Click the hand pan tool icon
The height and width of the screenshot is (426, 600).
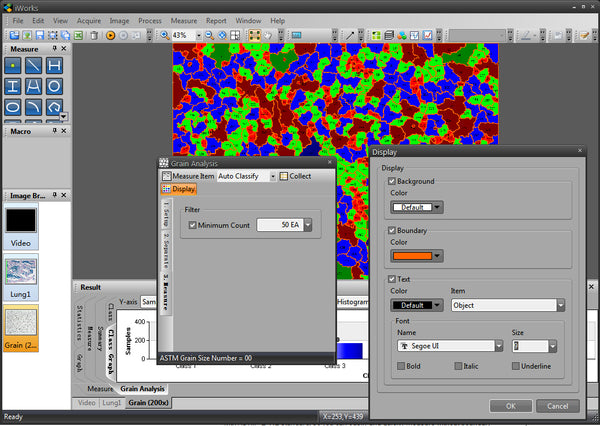tap(268, 36)
